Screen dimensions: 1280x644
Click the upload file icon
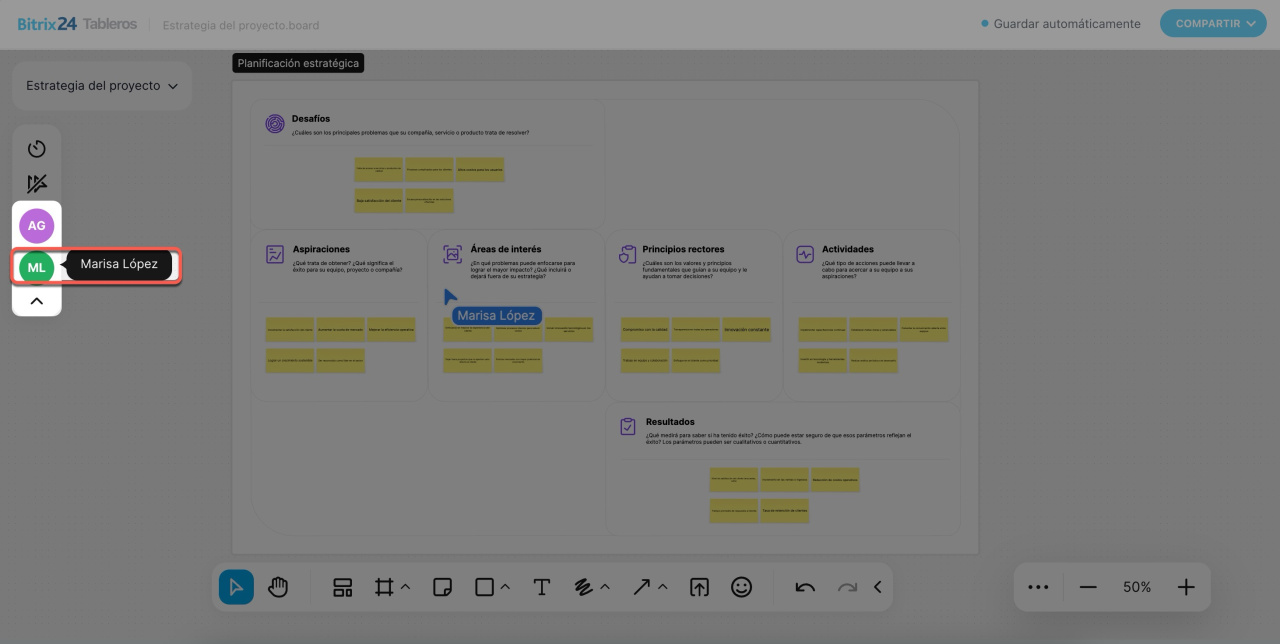(x=699, y=587)
